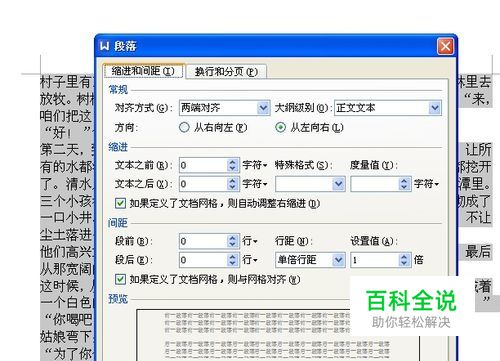Open 行 unit menu for 段后
This screenshot has height=361, width=500.
pos(250,260)
